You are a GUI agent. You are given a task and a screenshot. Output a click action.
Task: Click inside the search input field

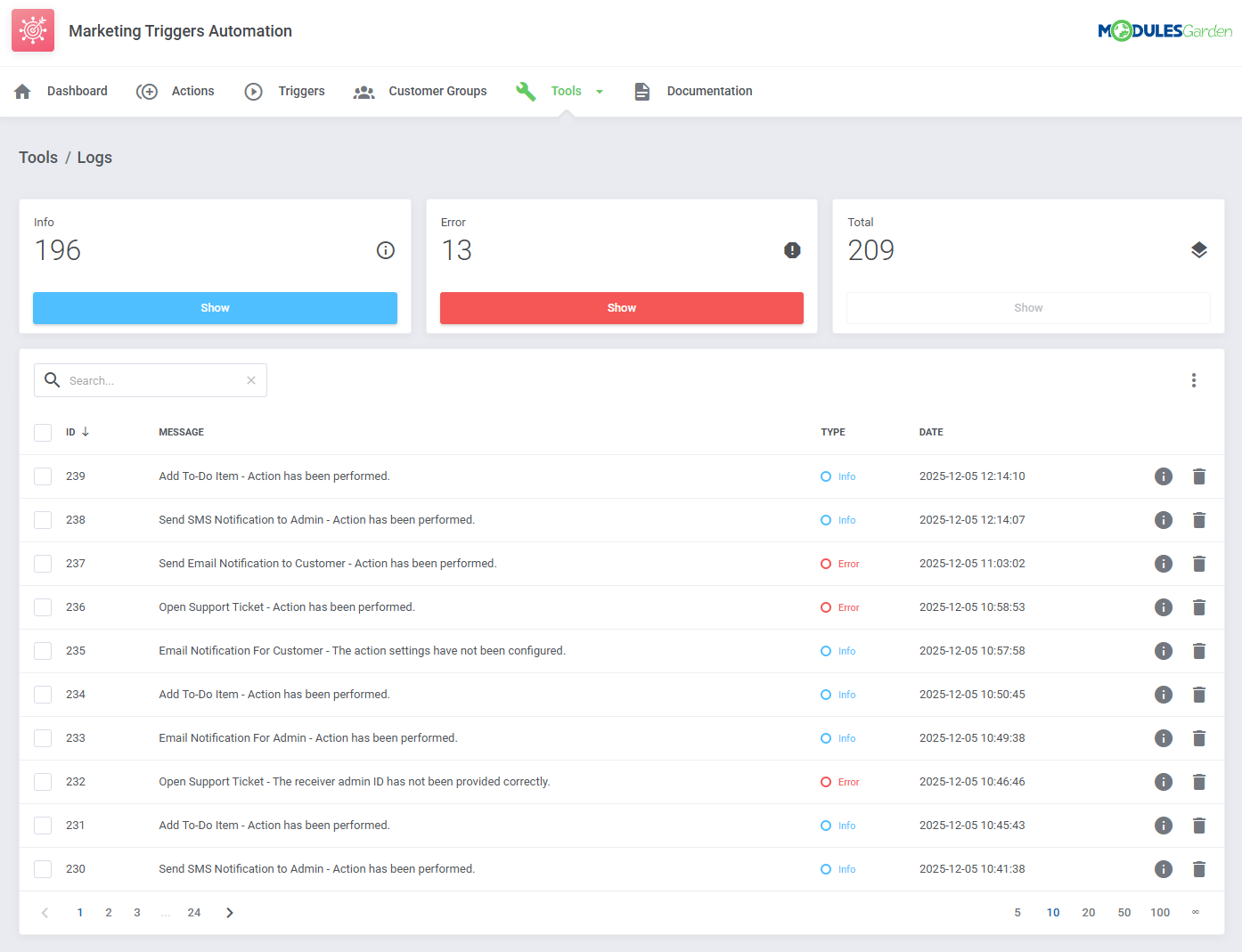tap(143, 380)
